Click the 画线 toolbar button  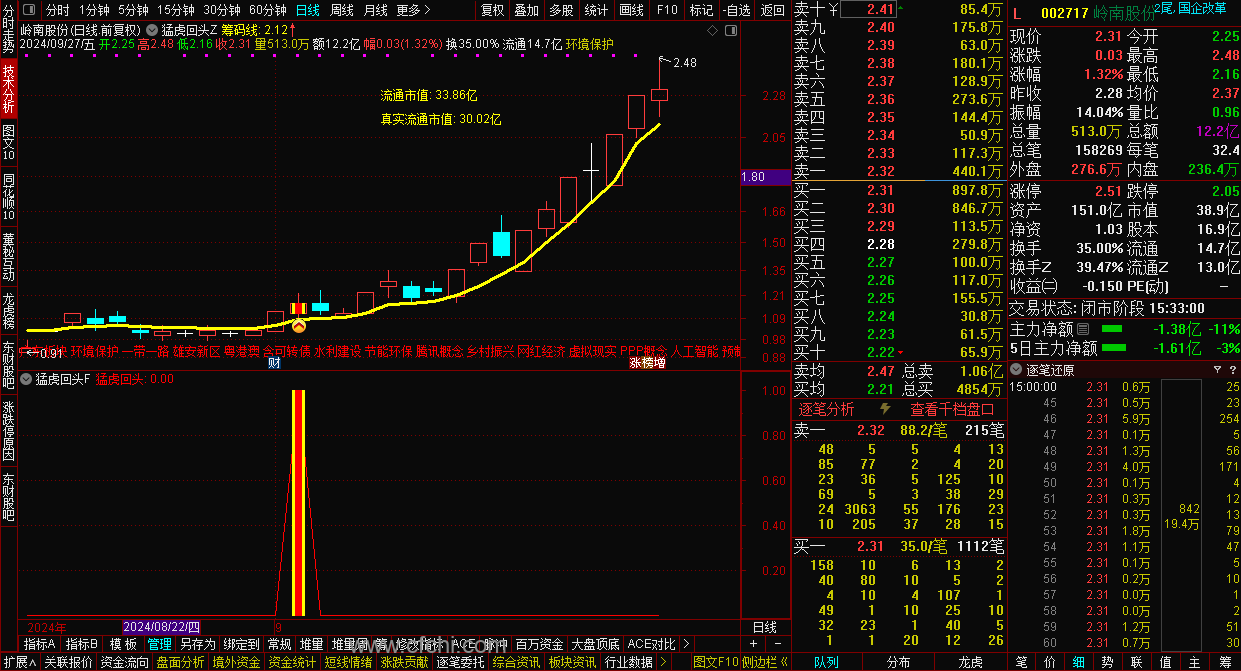(632, 10)
